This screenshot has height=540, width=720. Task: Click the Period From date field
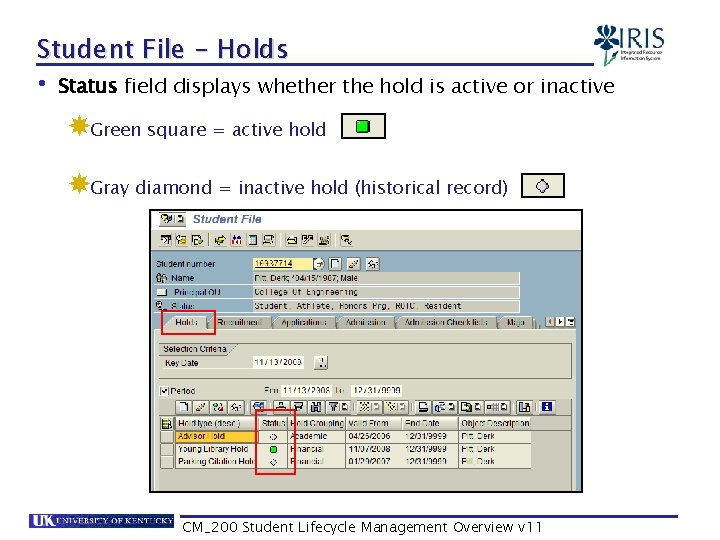click(x=306, y=391)
